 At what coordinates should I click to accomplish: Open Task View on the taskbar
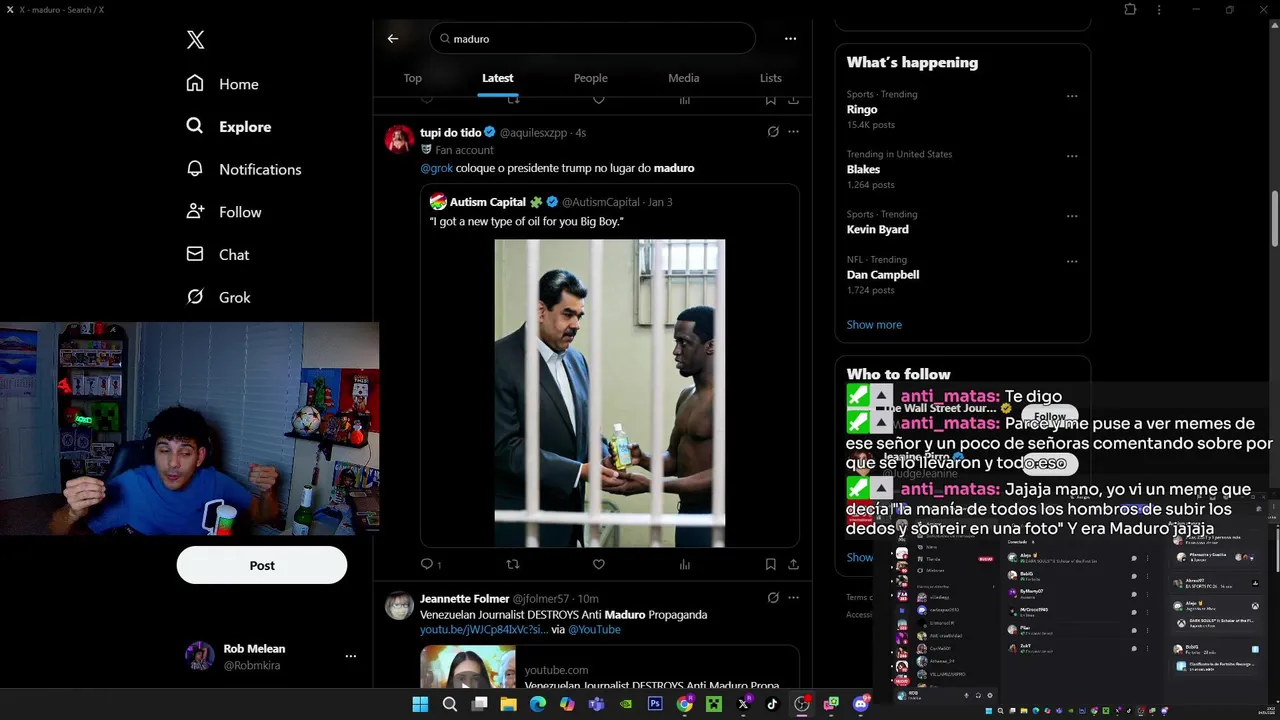(x=479, y=704)
